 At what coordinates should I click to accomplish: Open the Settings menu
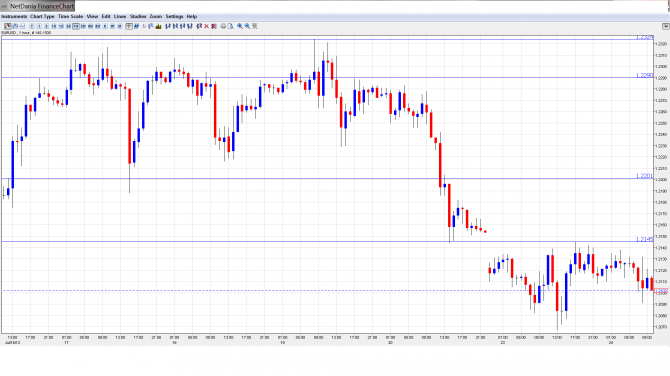click(174, 16)
